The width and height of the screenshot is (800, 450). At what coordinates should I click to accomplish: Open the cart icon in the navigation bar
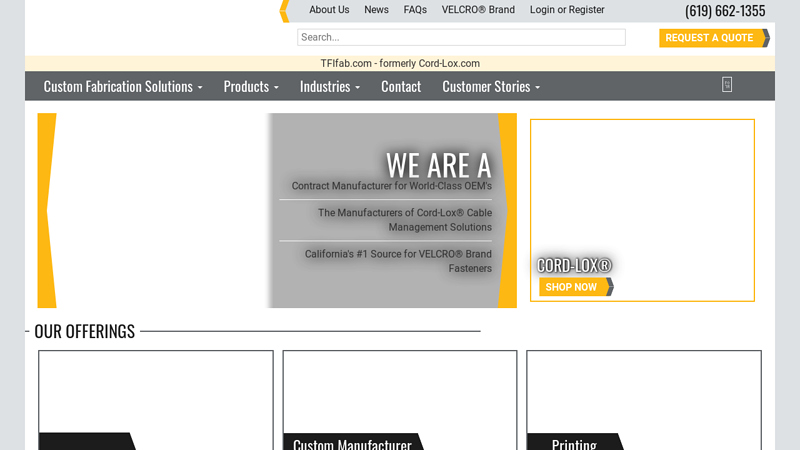click(727, 85)
